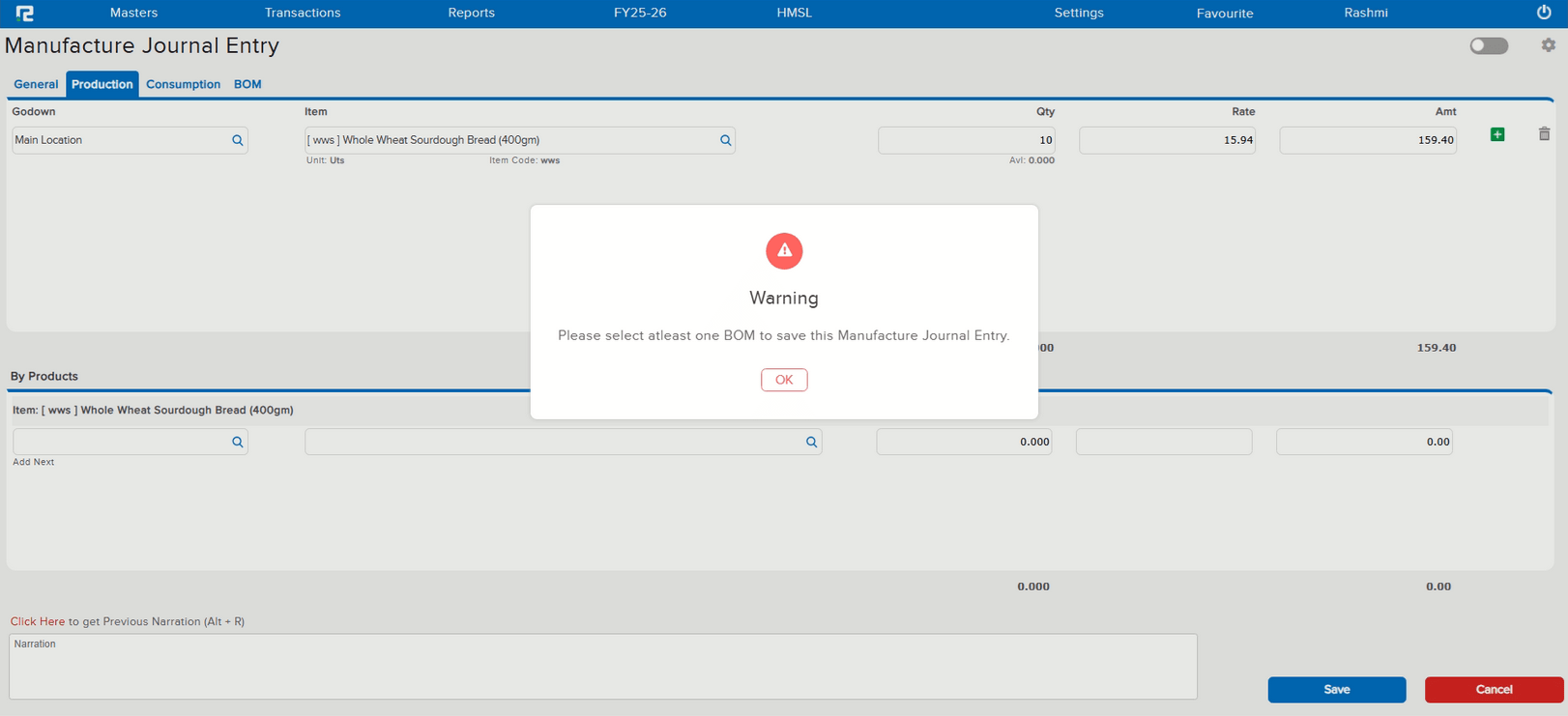The height and width of the screenshot is (716, 1568).
Task: Open the settings gear icon near toggle
Action: [x=1548, y=45]
